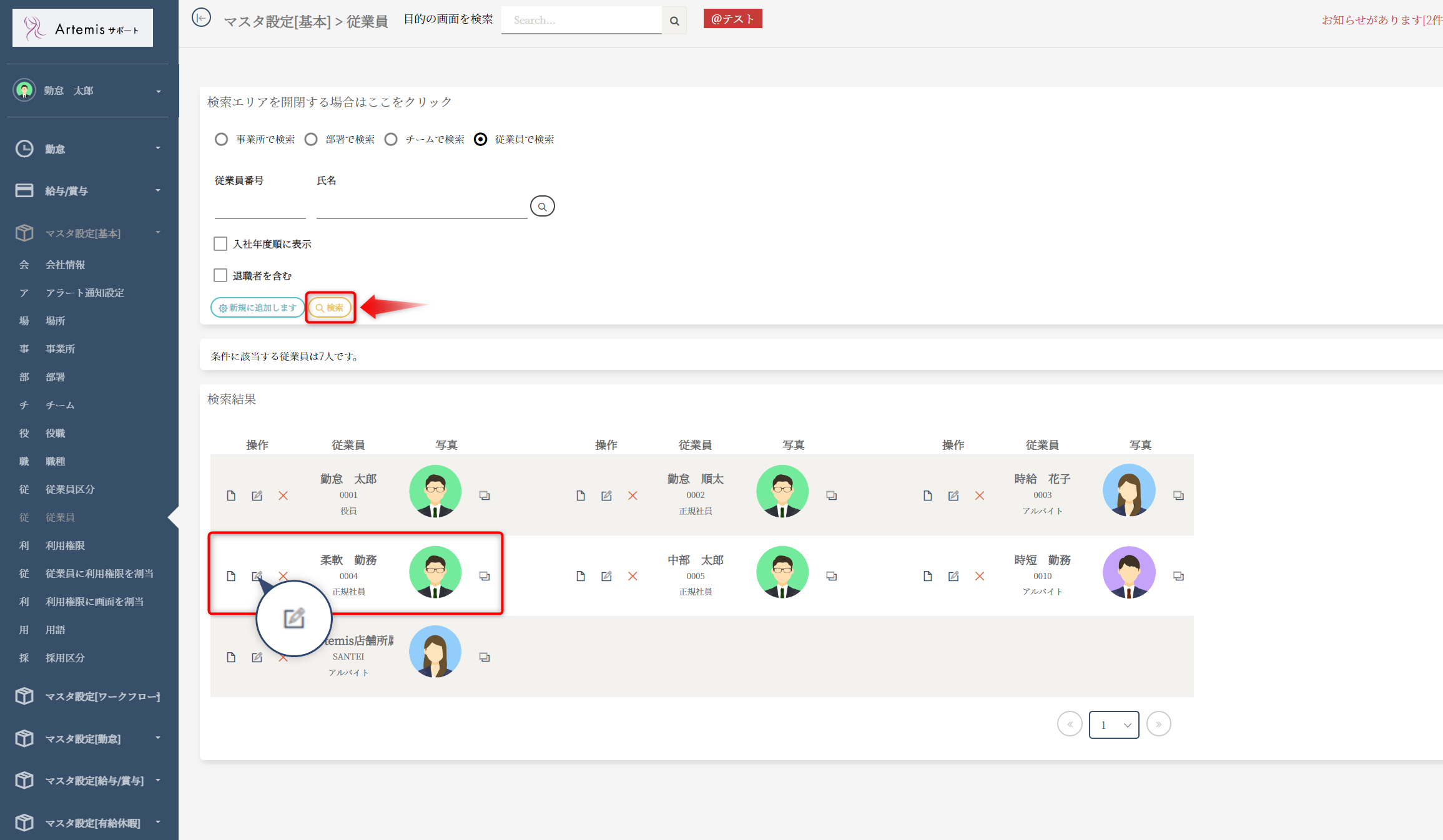Image resolution: width=1443 pixels, height=840 pixels.
Task: Click edit icon for 勤怠 太郎 (0001)
Action: [257, 496]
